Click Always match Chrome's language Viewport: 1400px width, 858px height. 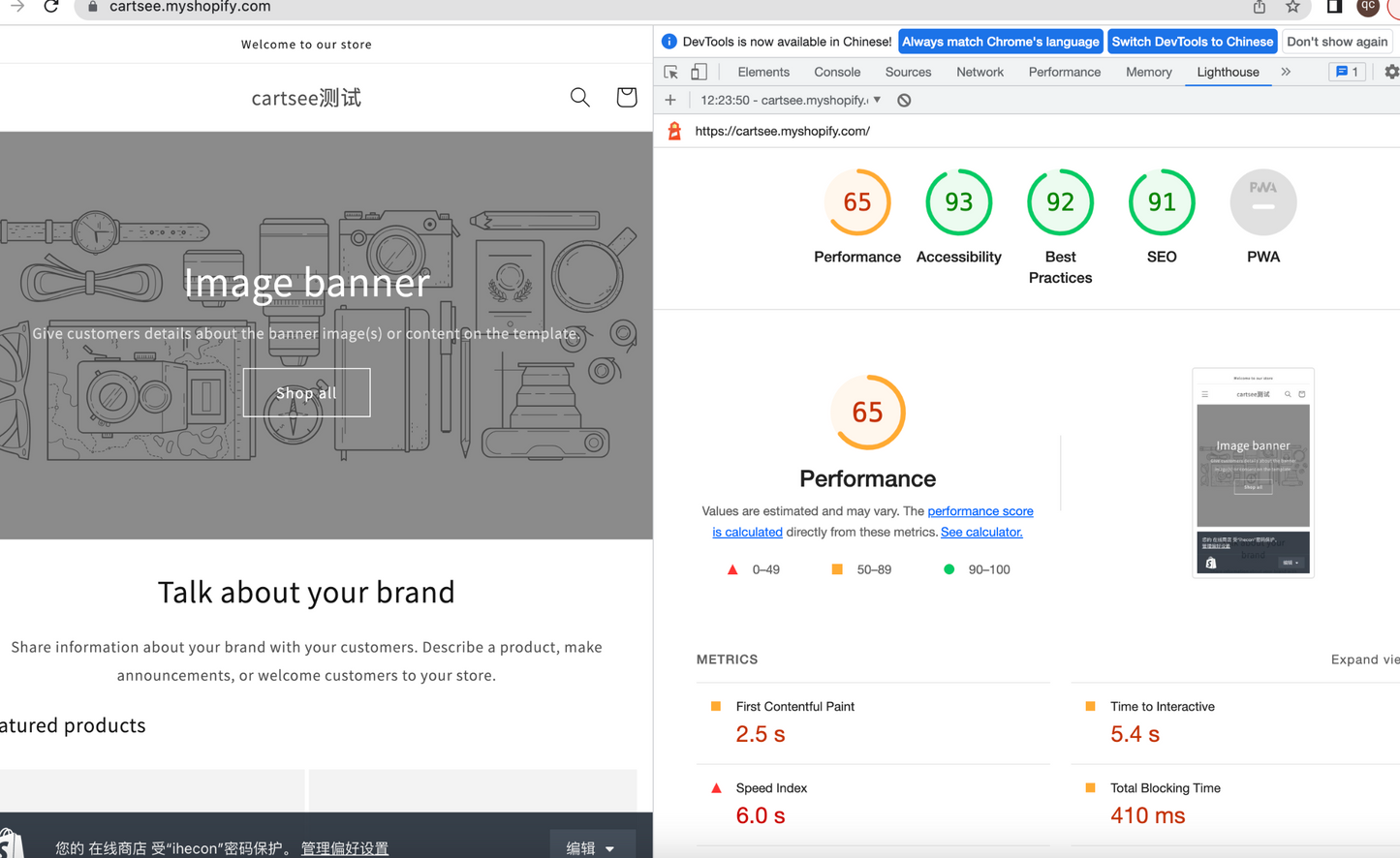click(1000, 42)
